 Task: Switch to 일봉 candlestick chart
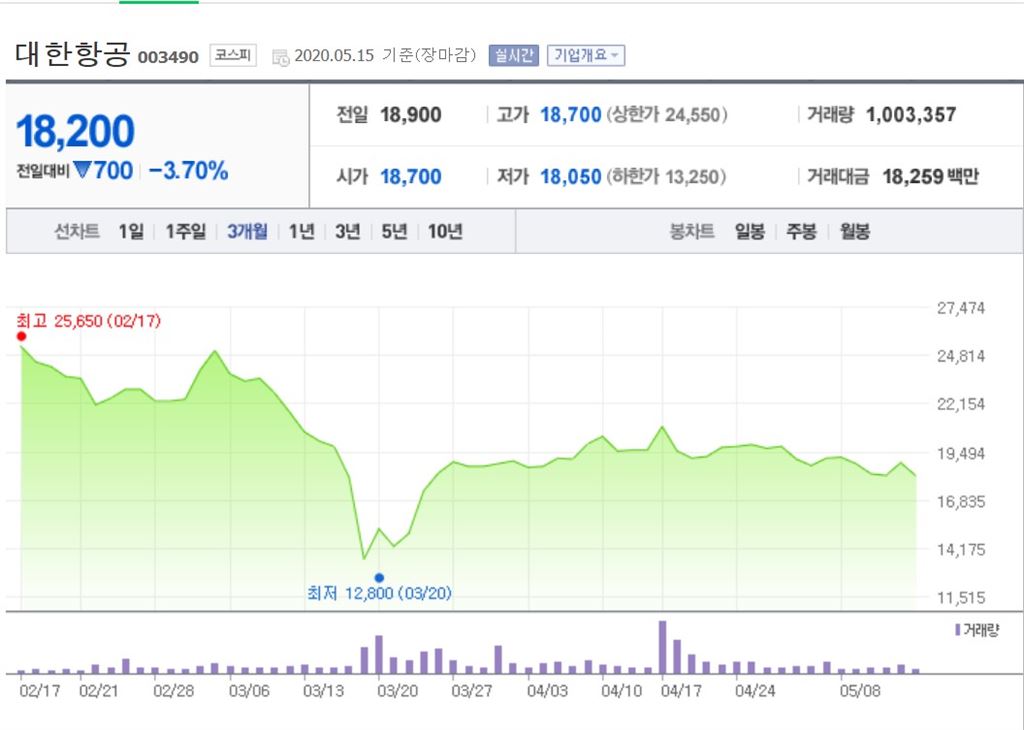[x=749, y=231]
